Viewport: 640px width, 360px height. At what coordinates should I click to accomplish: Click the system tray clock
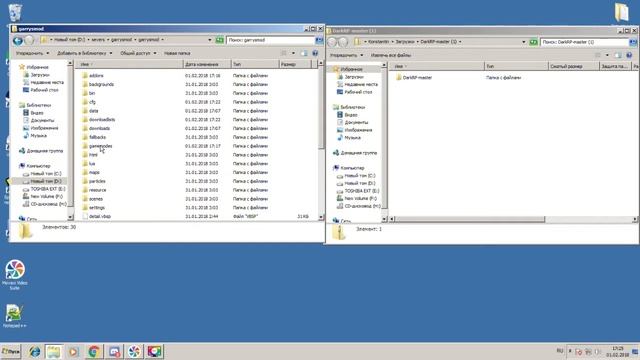click(618, 351)
